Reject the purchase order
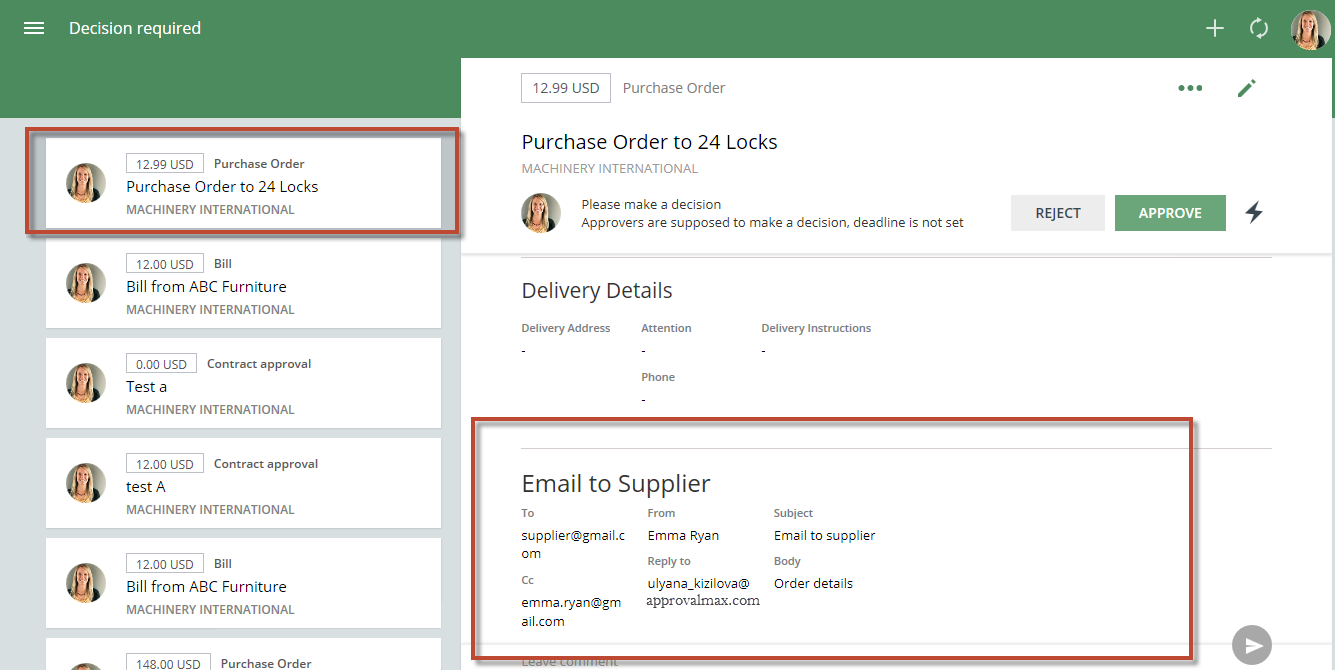The width and height of the screenshot is (1335, 670). click(x=1058, y=213)
